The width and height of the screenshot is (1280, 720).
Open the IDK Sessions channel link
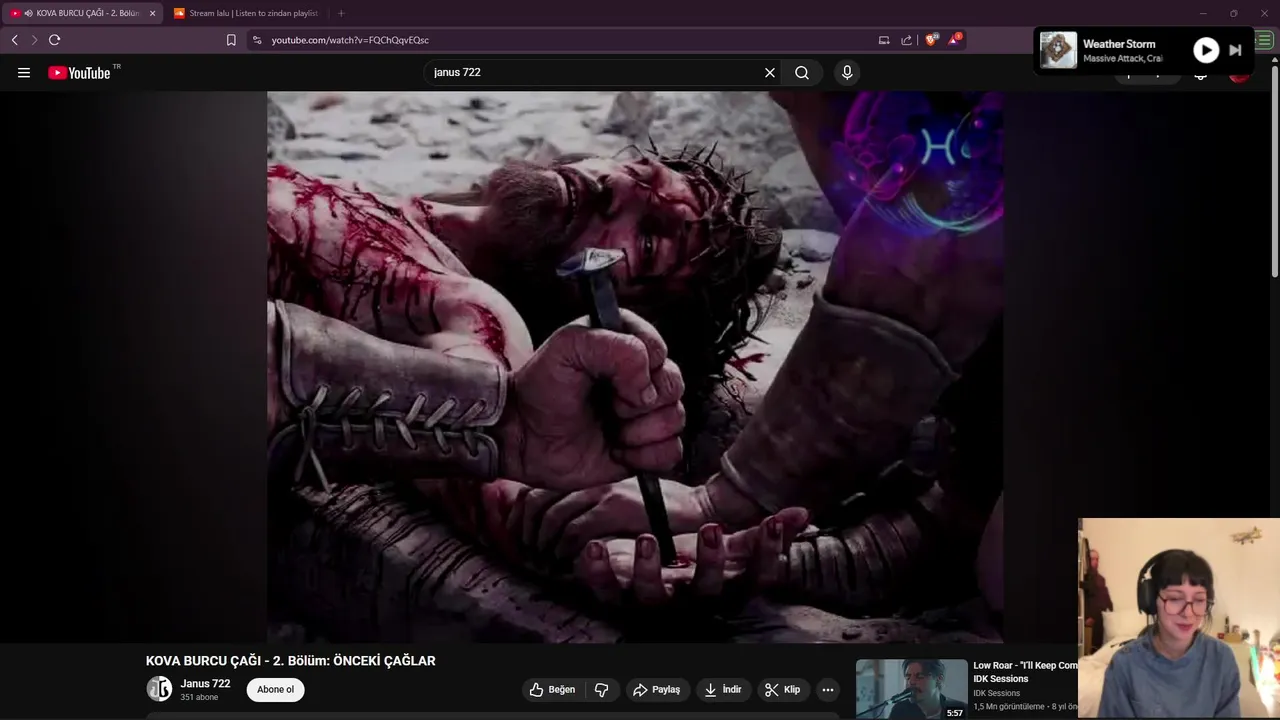tap(997, 693)
